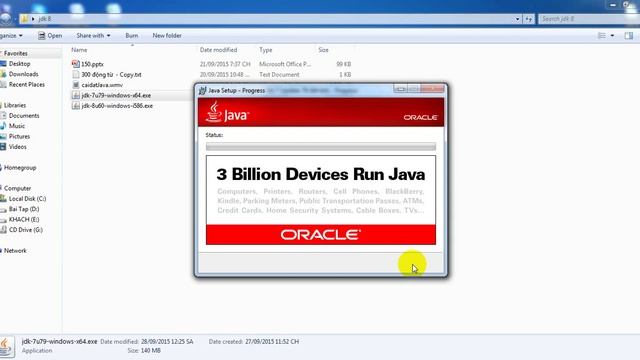Screen dimensions: 640x360
Task: Sort by Date modified column
Action: [x=218, y=50]
